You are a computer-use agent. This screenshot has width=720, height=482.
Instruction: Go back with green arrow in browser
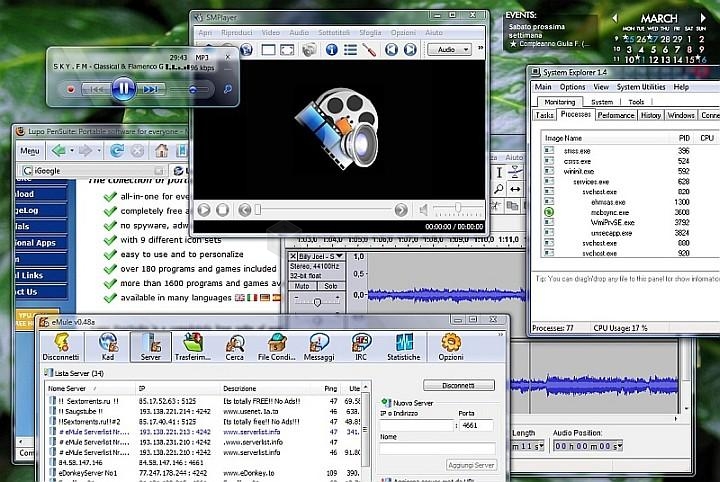click(59, 151)
